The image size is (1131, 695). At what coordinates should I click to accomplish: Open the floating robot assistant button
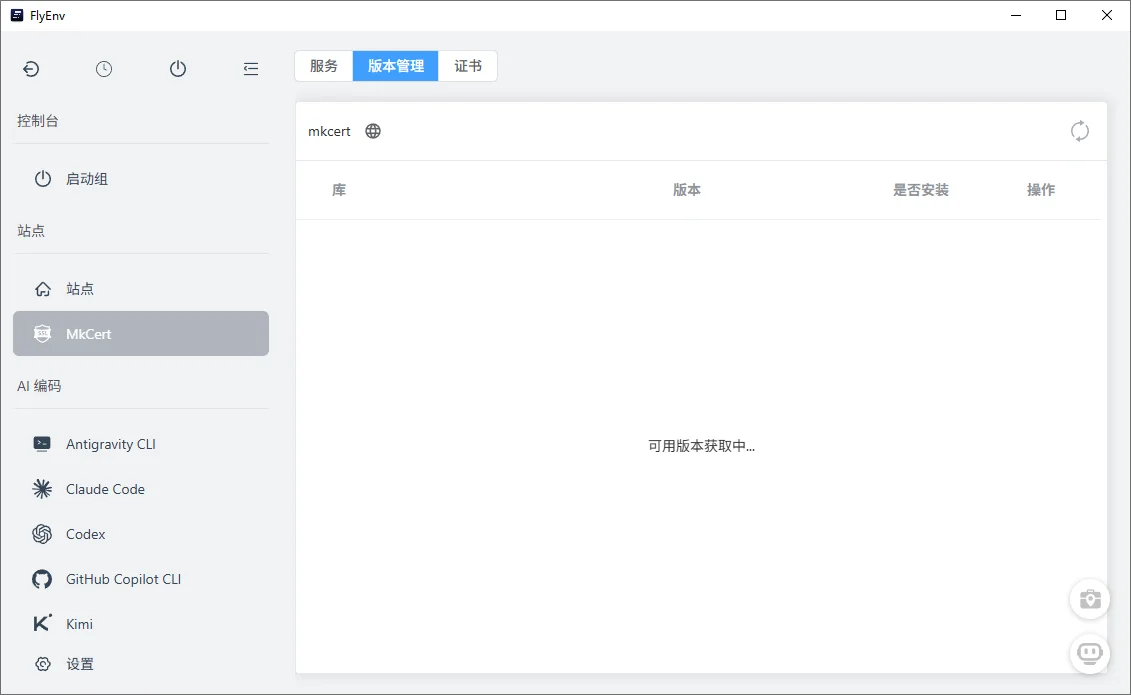click(x=1090, y=654)
